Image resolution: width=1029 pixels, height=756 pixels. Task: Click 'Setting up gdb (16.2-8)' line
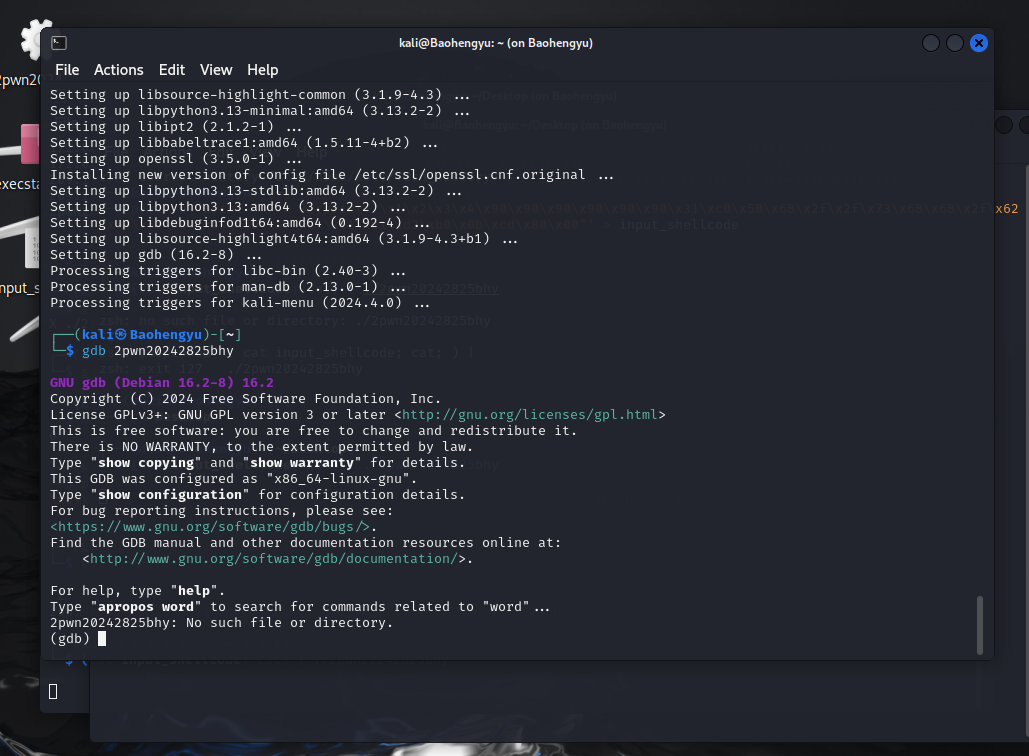[x=156, y=255]
